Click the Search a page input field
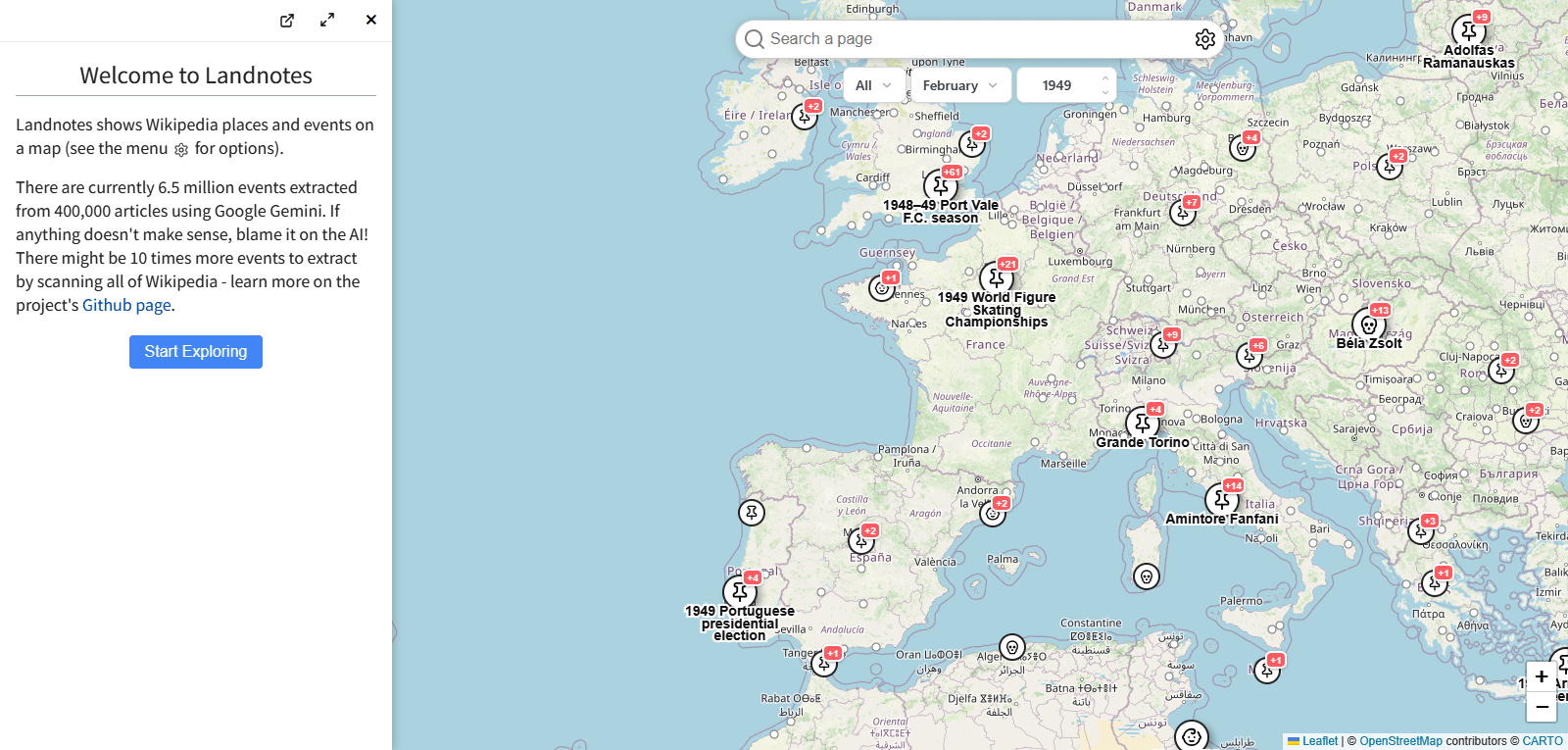The height and width of the screenshot is (750, 1568). click(970, 39)
